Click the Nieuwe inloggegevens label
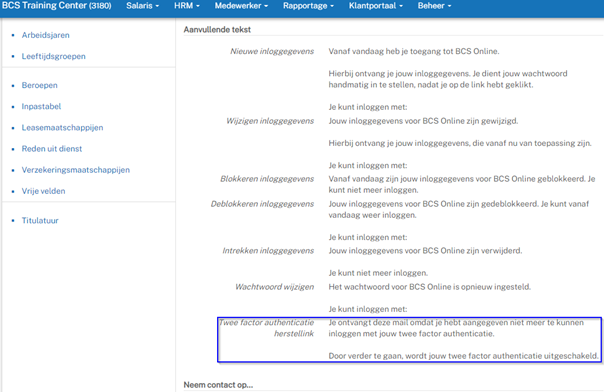 272,51
